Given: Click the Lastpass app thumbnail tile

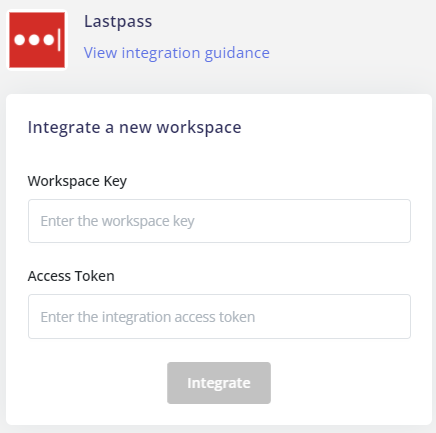Looking at the screenshot, I should 37,40.
